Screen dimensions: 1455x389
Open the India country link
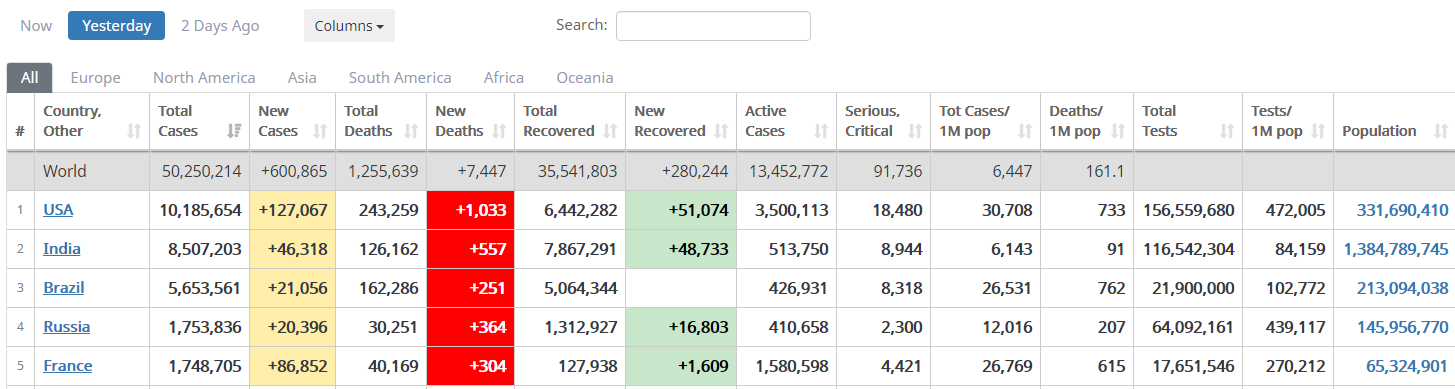coord(62,249)
